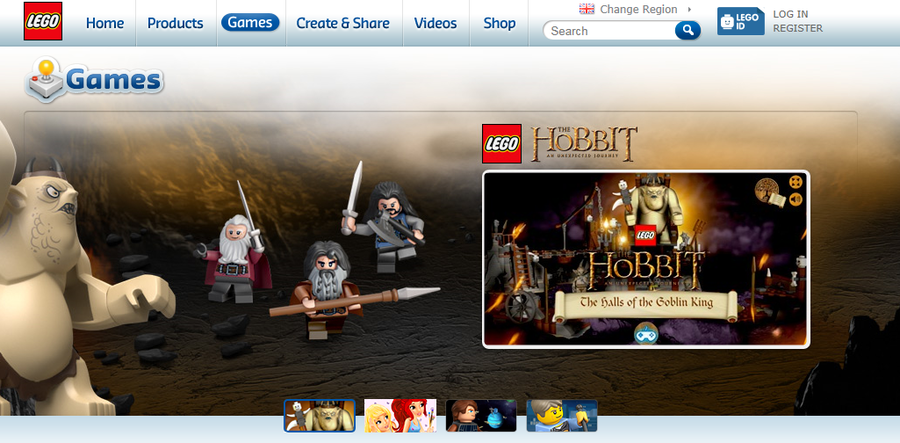Select the Star Wars planet thumbnail
Image resolution: width=900 pixels, height=443 pixels.
(x=481, y=416)
